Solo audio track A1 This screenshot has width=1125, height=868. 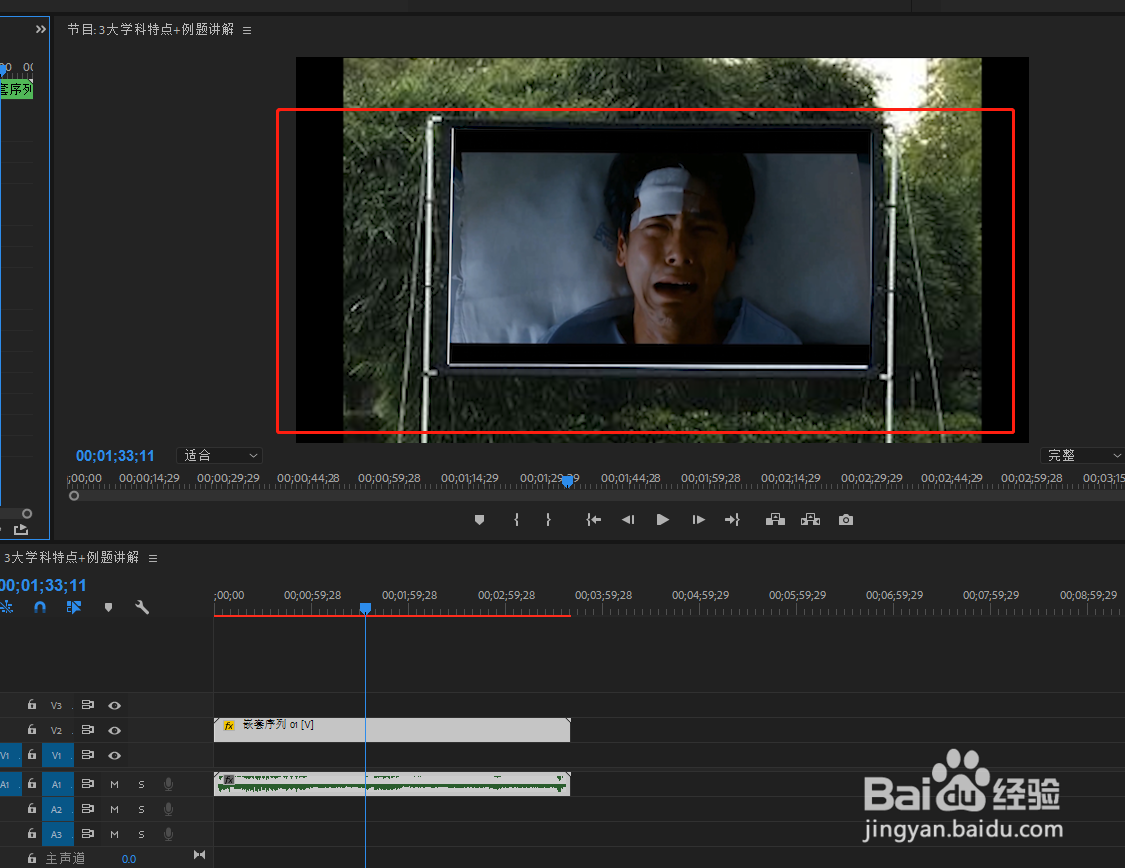(141, 785)
